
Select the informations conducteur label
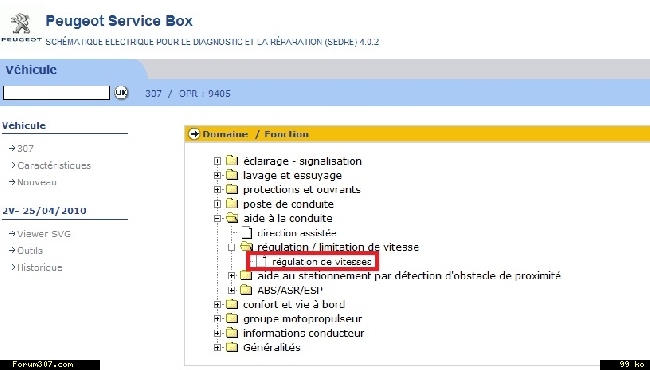pos(303,333)
